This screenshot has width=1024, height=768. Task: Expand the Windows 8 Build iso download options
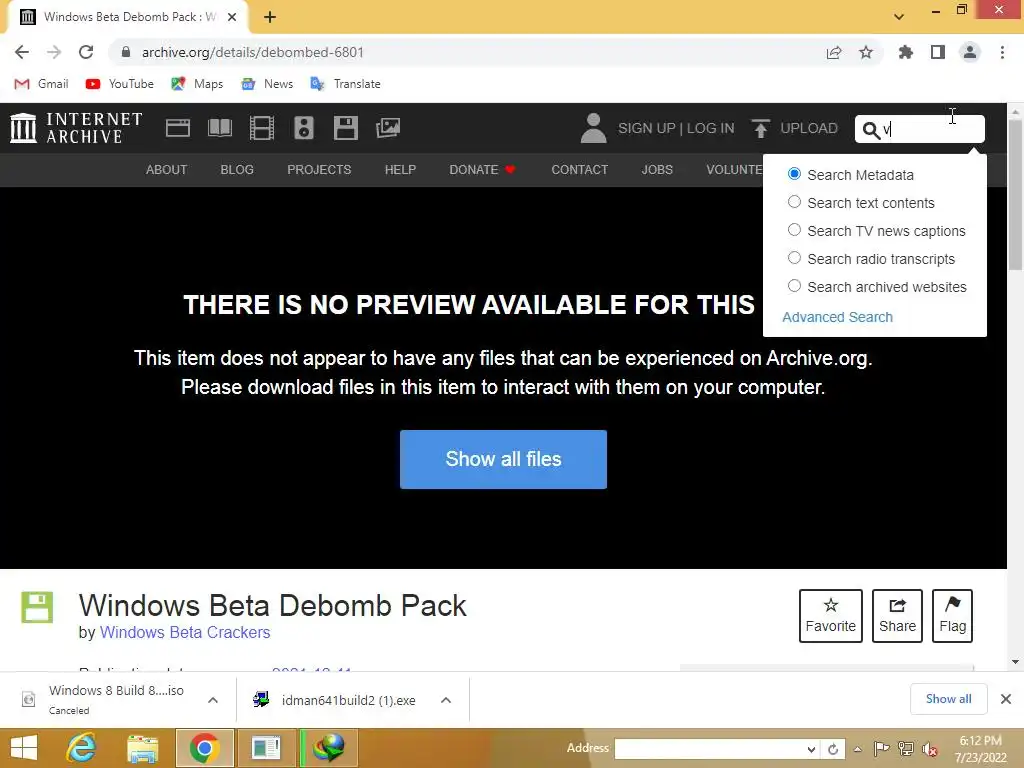pos(213,700)
